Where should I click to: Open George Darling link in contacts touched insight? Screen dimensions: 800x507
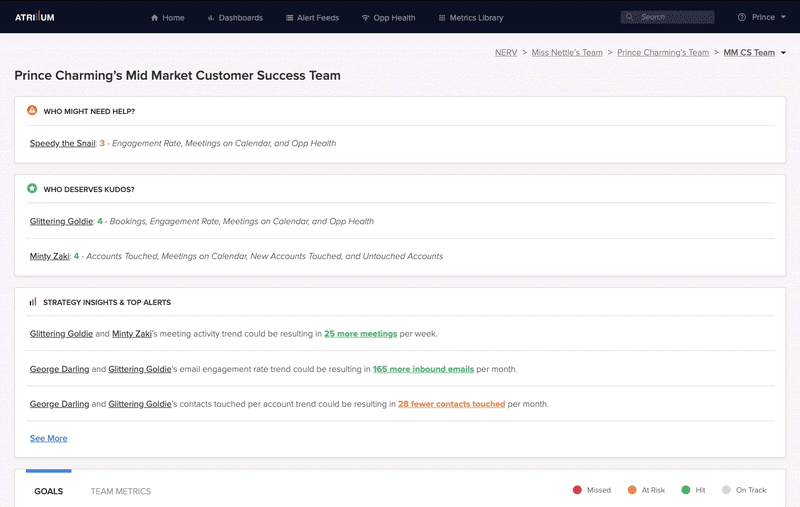[59, 404]
